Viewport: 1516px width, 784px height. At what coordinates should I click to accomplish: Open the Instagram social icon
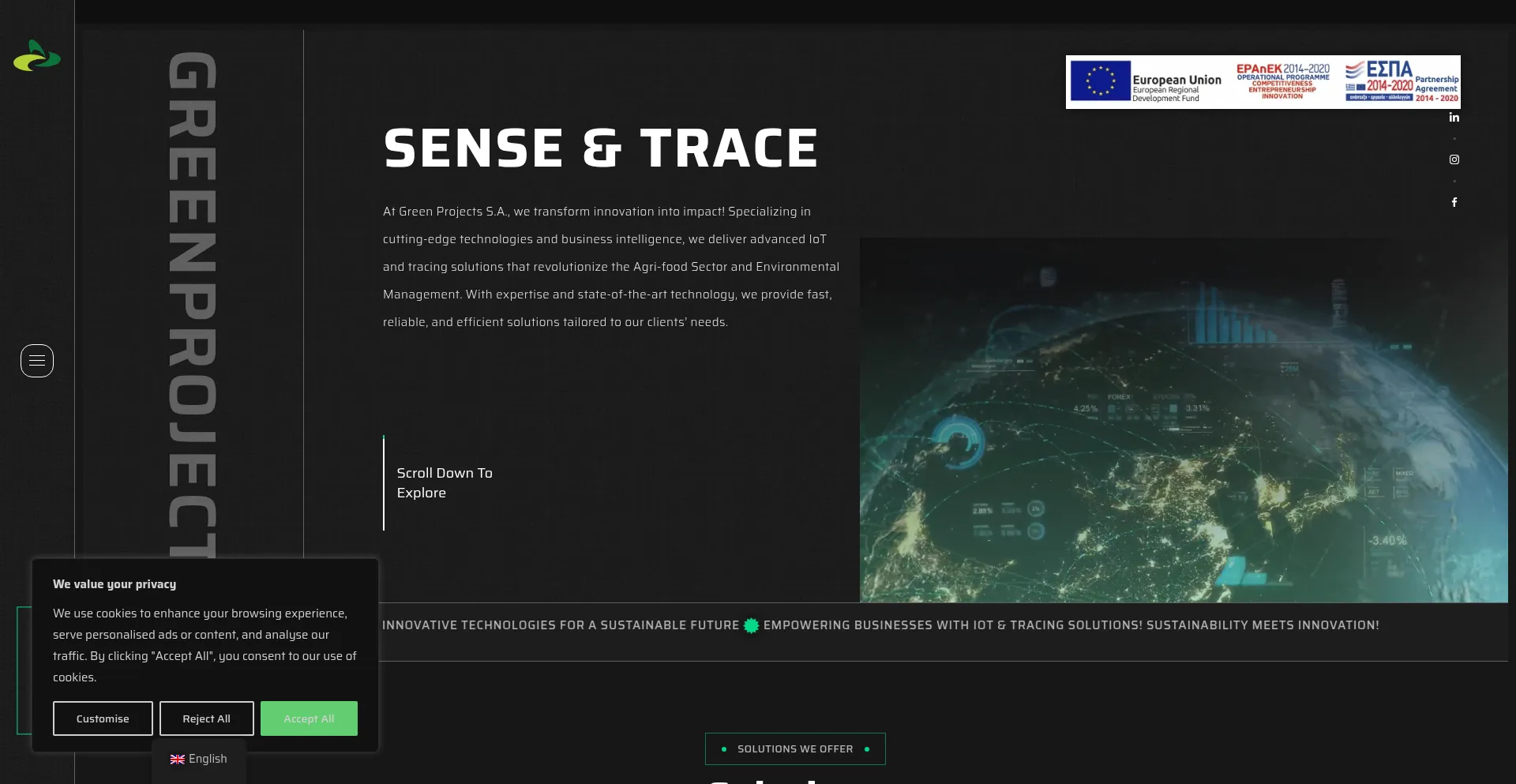pyautogui.click(x=1454, y=159)
